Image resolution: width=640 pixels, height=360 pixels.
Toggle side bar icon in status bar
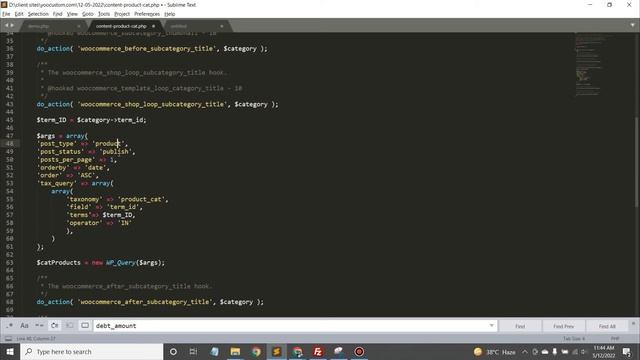click(x=8, y=339)
